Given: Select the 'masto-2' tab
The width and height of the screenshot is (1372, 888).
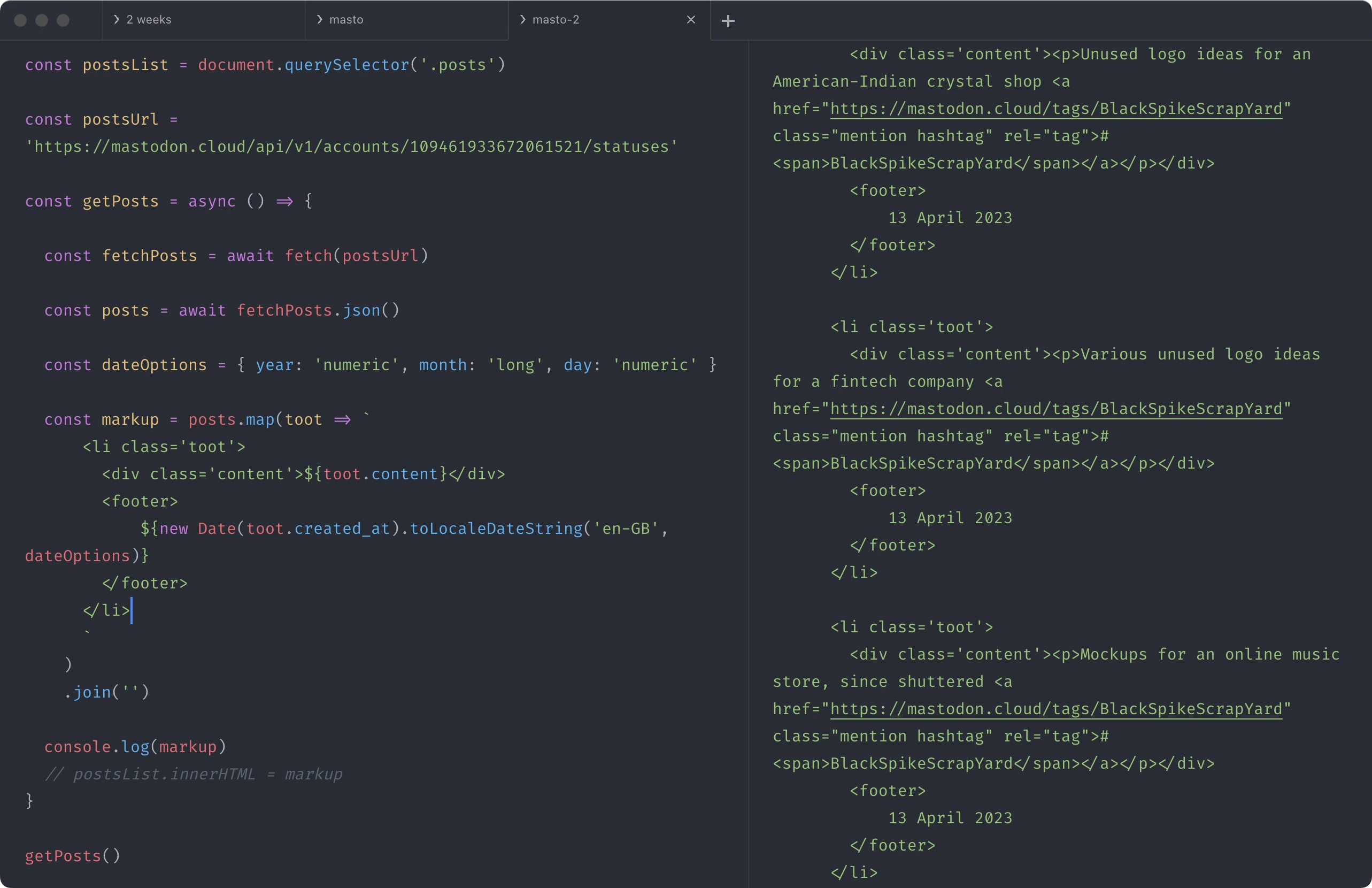Looking at the screenshot, I should [x=609, y=20].
